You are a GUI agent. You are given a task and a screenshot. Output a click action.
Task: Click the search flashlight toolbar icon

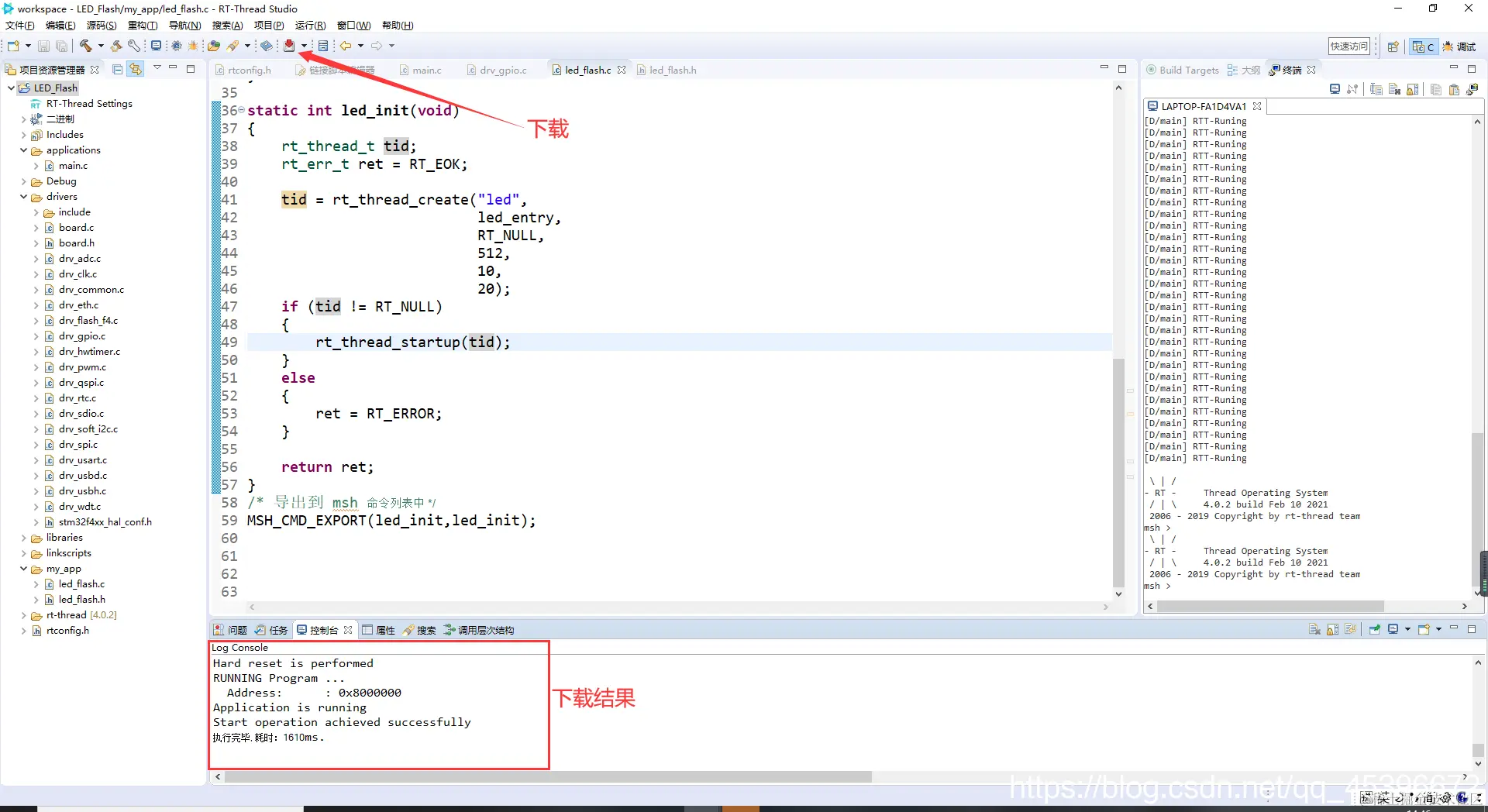[233, 46]
